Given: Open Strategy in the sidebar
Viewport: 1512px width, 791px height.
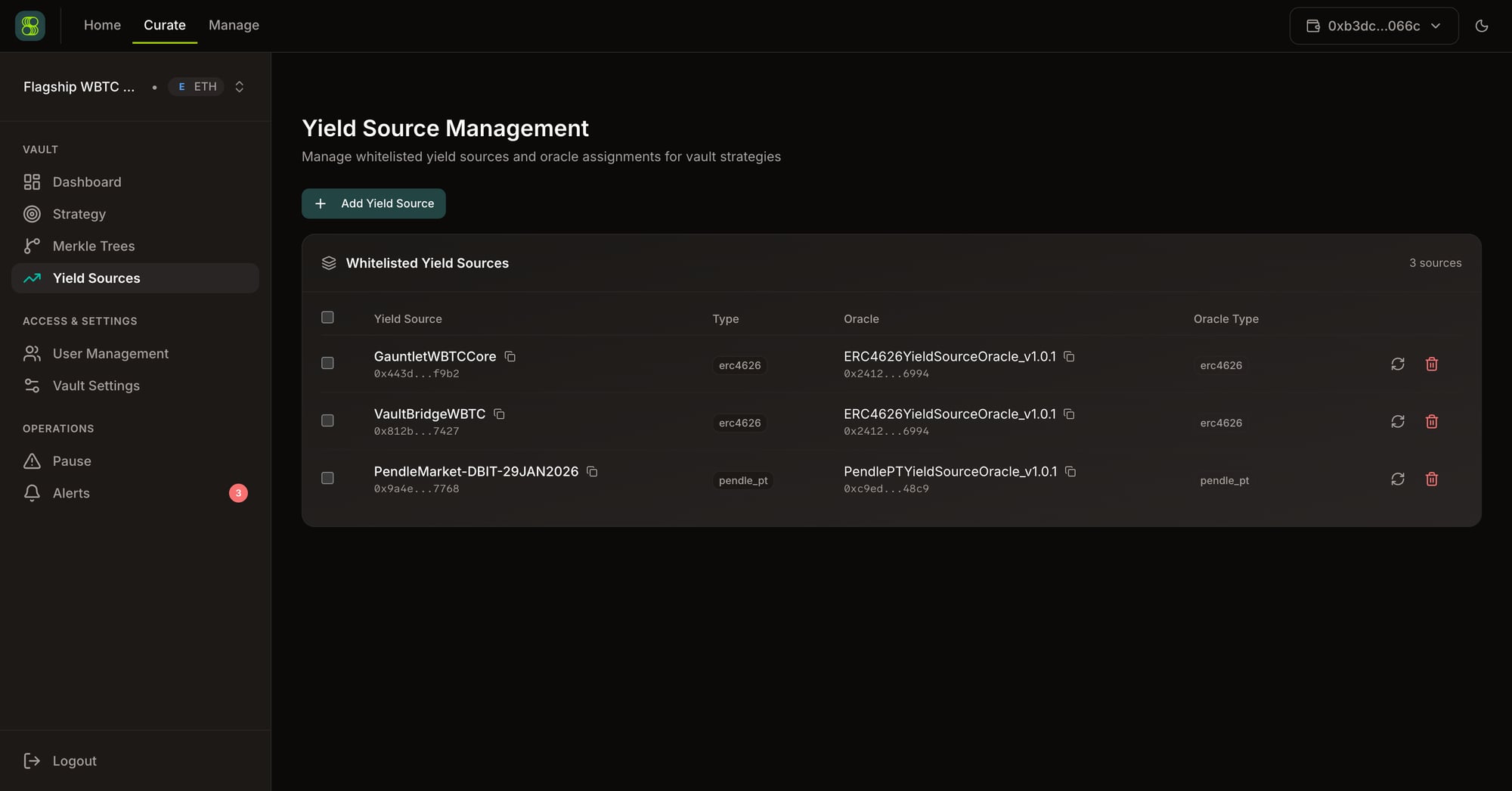Looking at the screenshot, I should 135,214.
